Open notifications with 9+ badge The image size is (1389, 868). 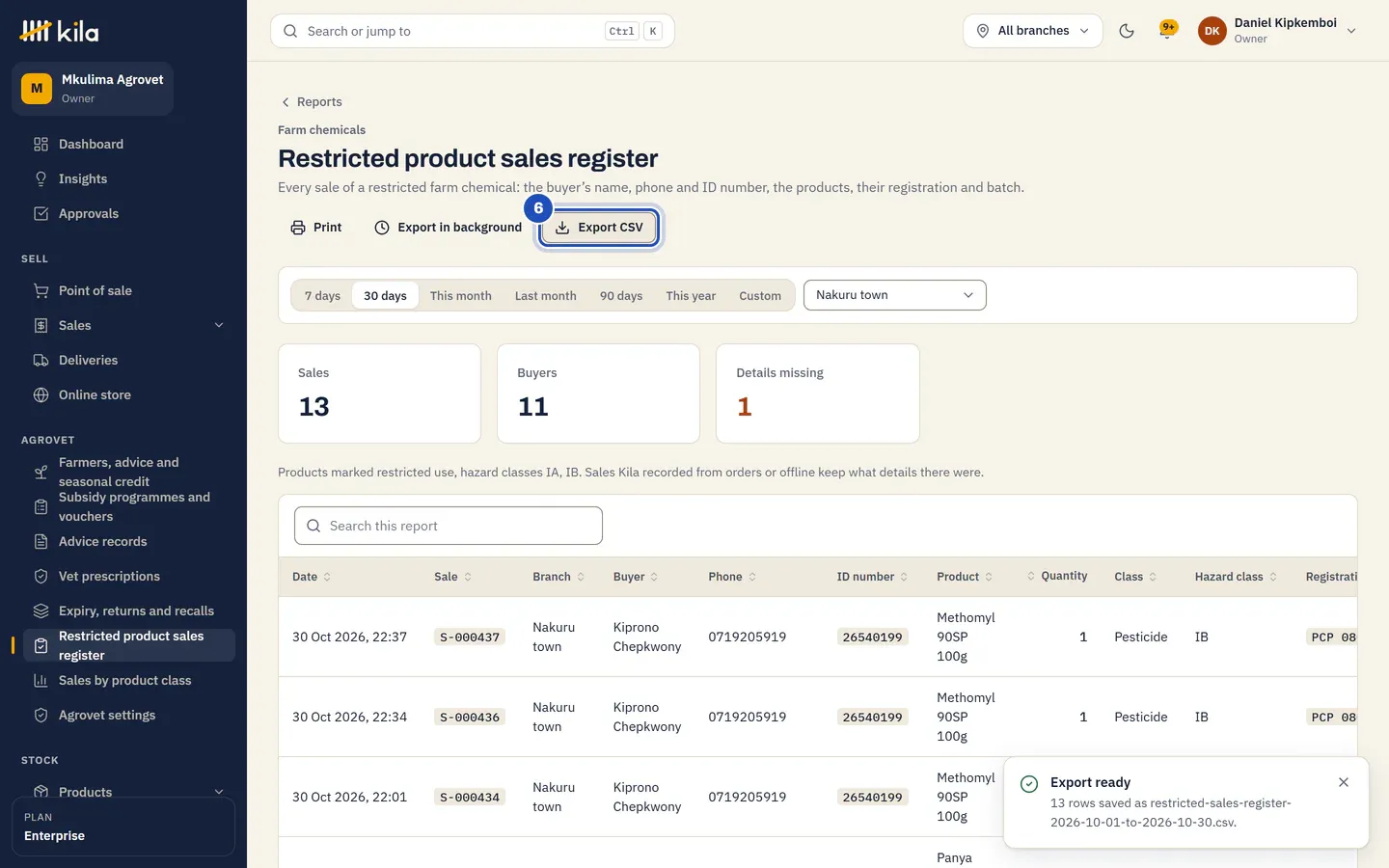click(1168, 31)
